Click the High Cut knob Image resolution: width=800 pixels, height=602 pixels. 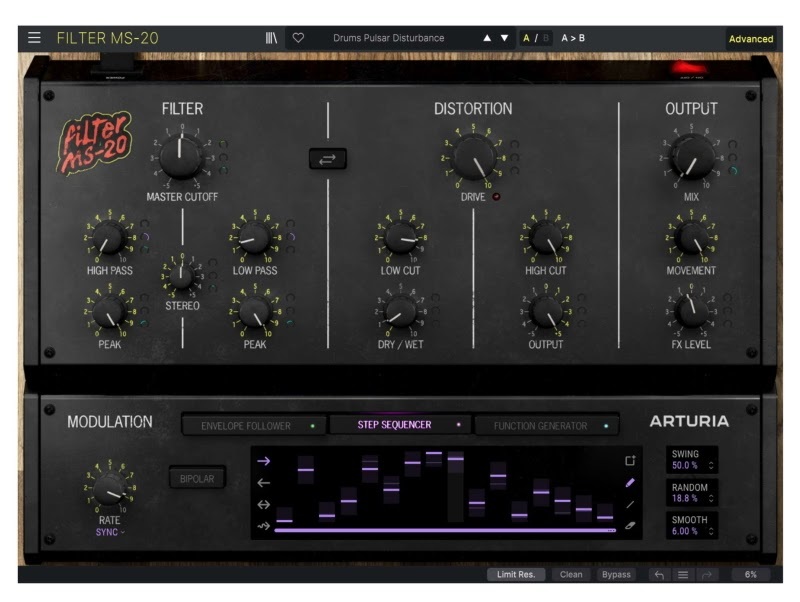[x=546, y=238]
